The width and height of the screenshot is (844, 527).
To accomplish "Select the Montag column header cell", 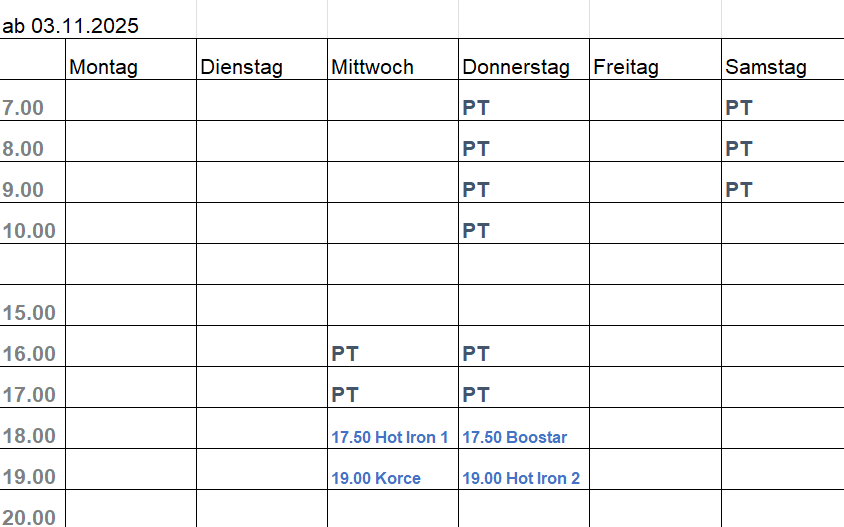I will (x=103, y=67).
